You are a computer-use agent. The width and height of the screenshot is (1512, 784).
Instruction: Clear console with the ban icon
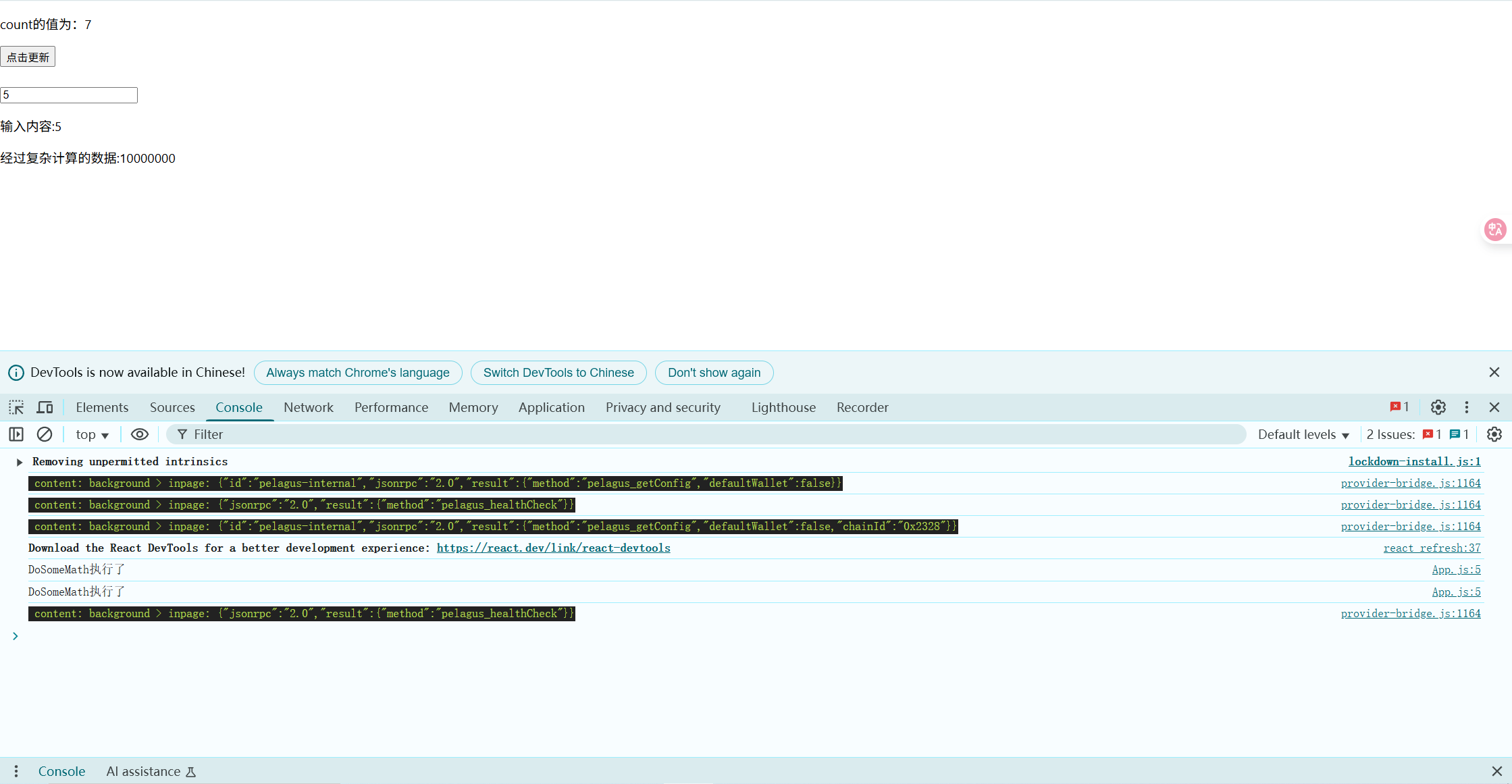click(x=45, y=434)
